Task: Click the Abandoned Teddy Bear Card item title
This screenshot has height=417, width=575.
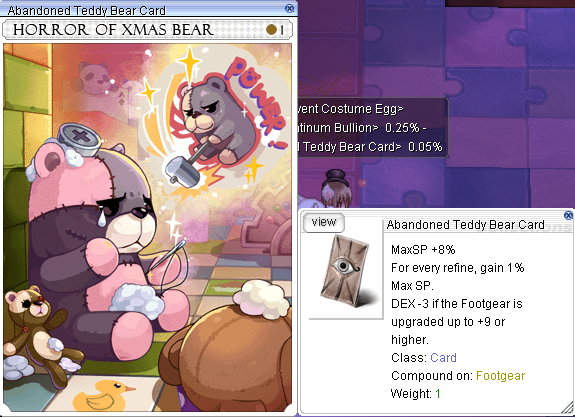Action: tap(465, 224)
